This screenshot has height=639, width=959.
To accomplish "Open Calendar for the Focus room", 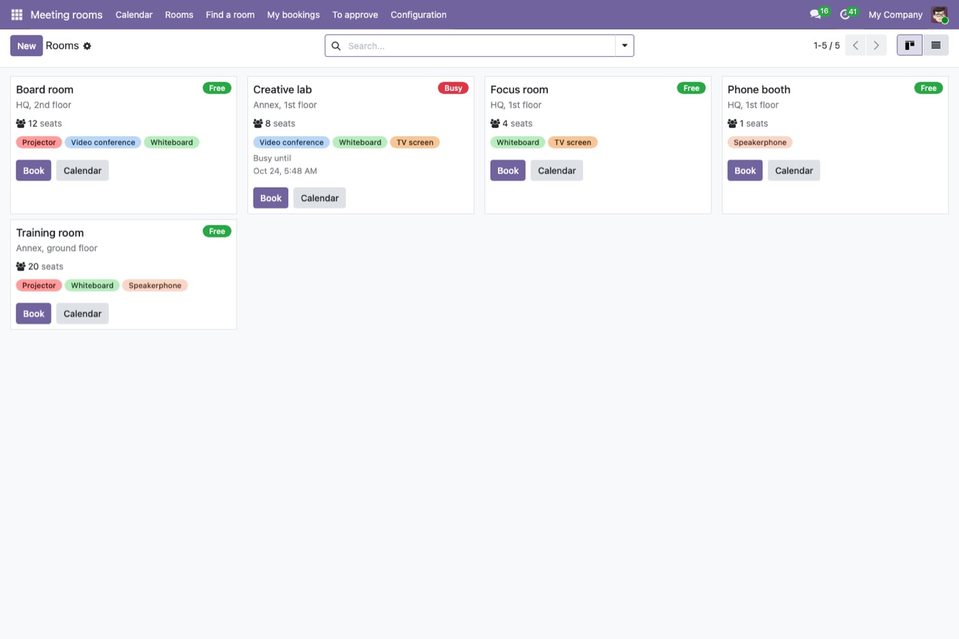I will [x=557, y=171].
